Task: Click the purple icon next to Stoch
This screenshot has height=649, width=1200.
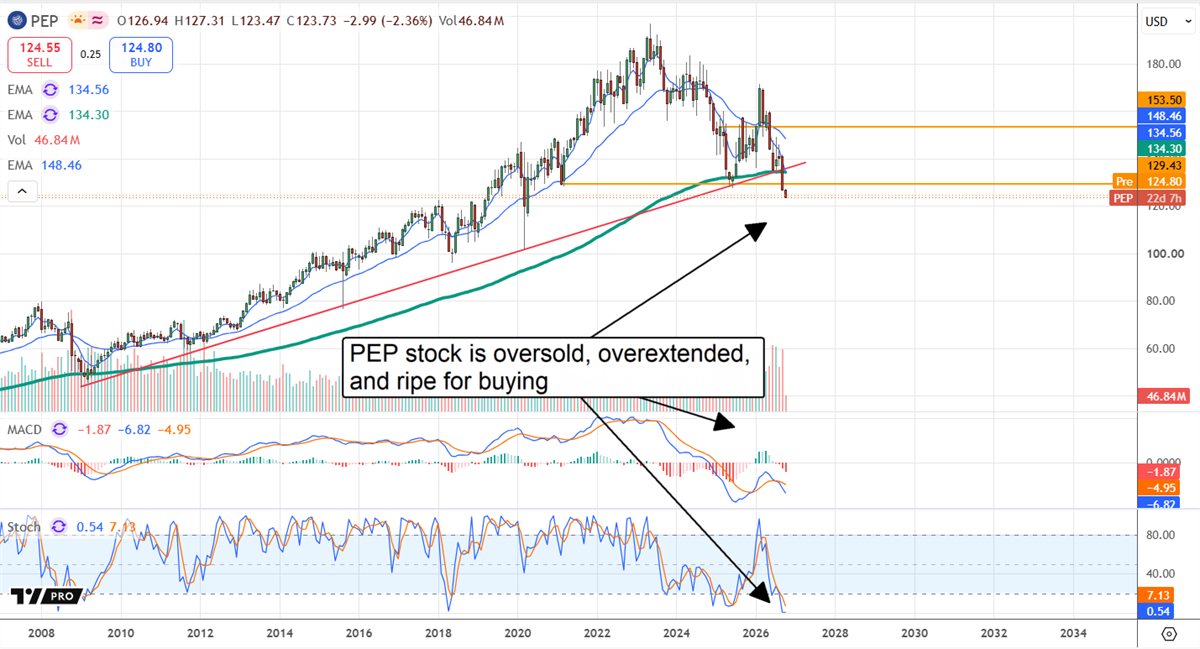Action: 59,526
